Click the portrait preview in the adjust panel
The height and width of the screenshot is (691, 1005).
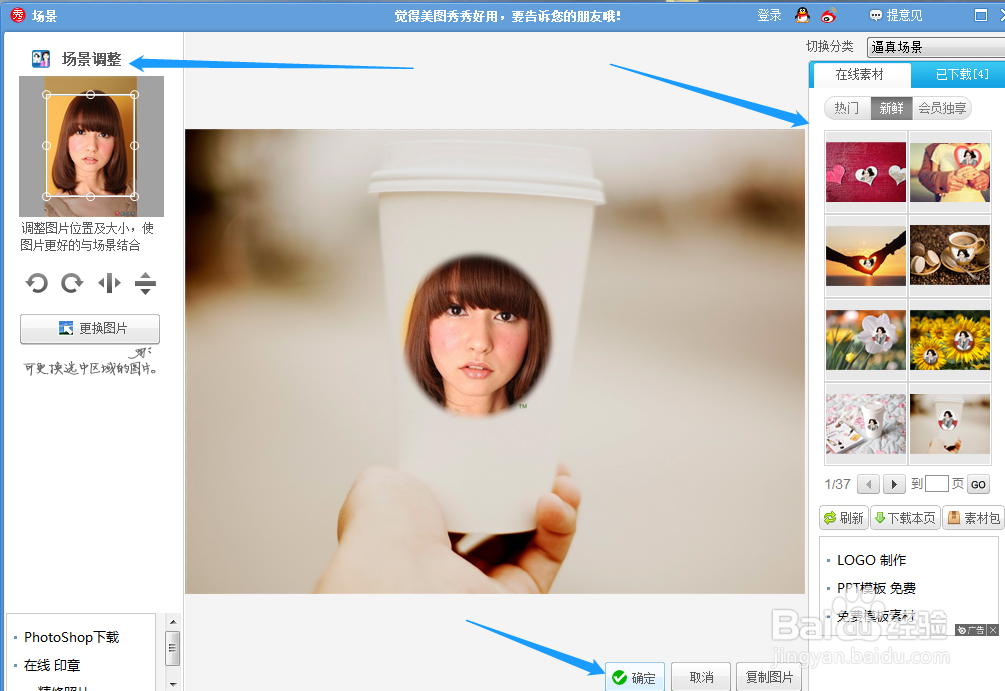[90, 146]
